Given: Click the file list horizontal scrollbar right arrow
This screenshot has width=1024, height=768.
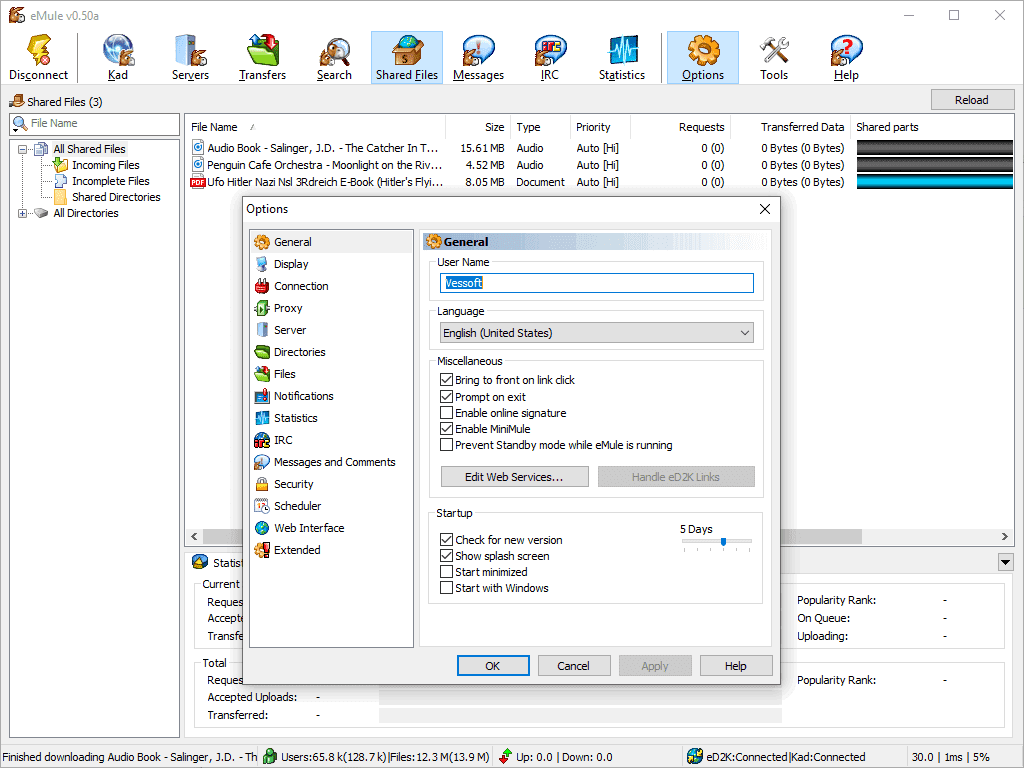Looking at the screenshot, I should tap(1004, 536).
